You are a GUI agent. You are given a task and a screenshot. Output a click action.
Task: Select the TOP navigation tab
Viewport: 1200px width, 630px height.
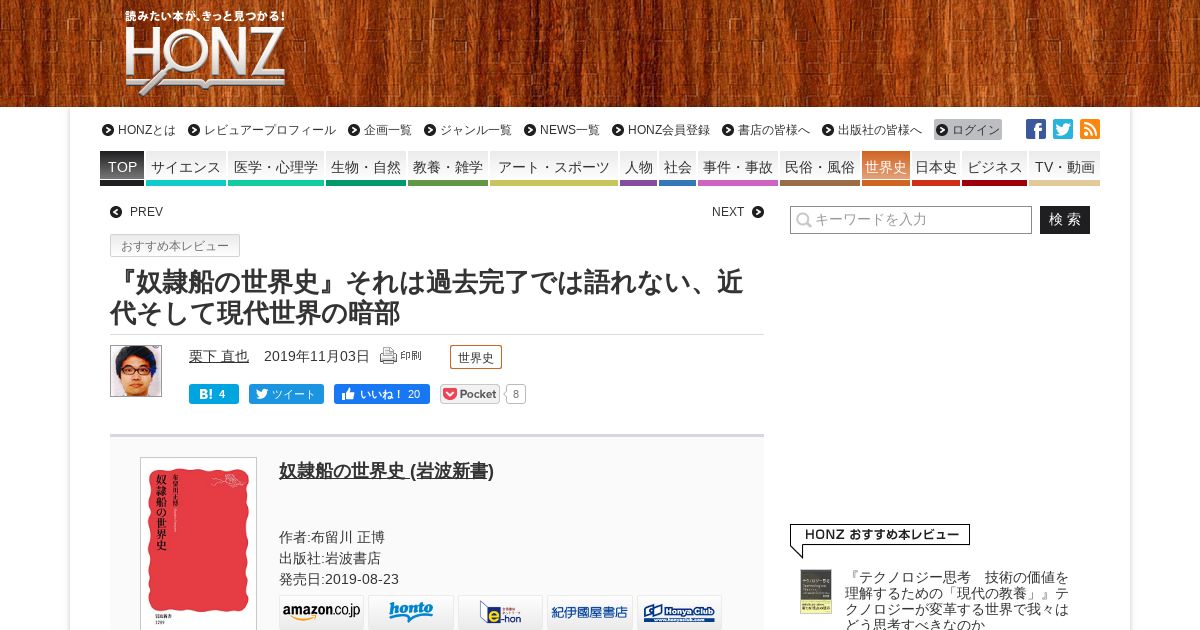[122, 168]
